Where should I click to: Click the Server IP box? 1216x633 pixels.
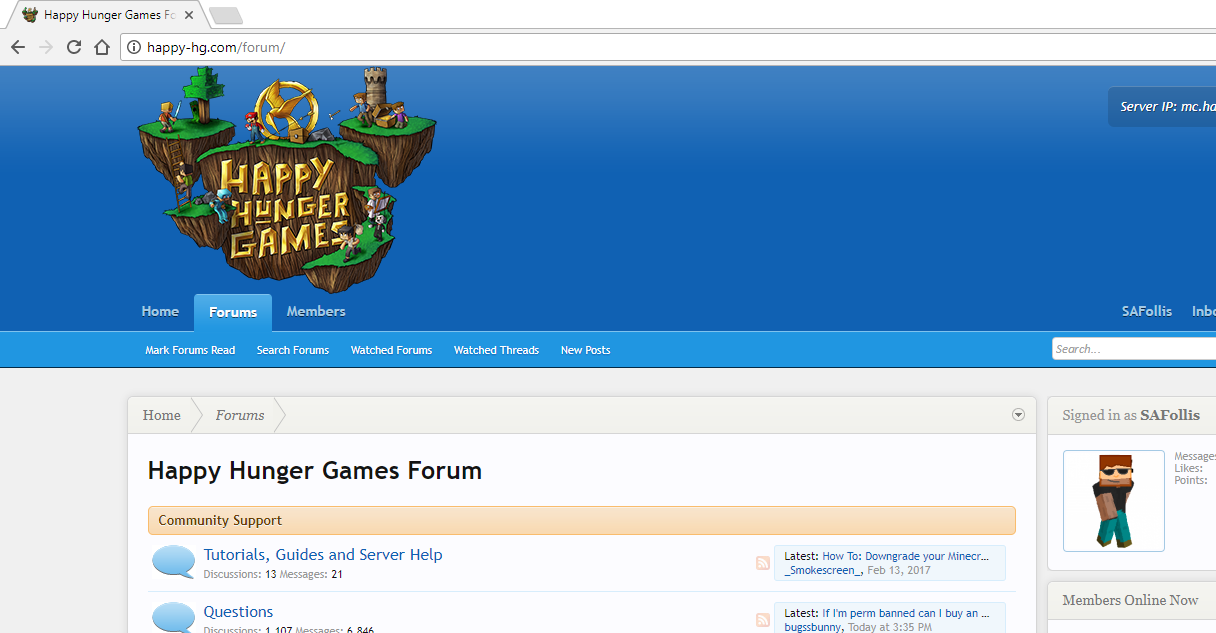1162,107
